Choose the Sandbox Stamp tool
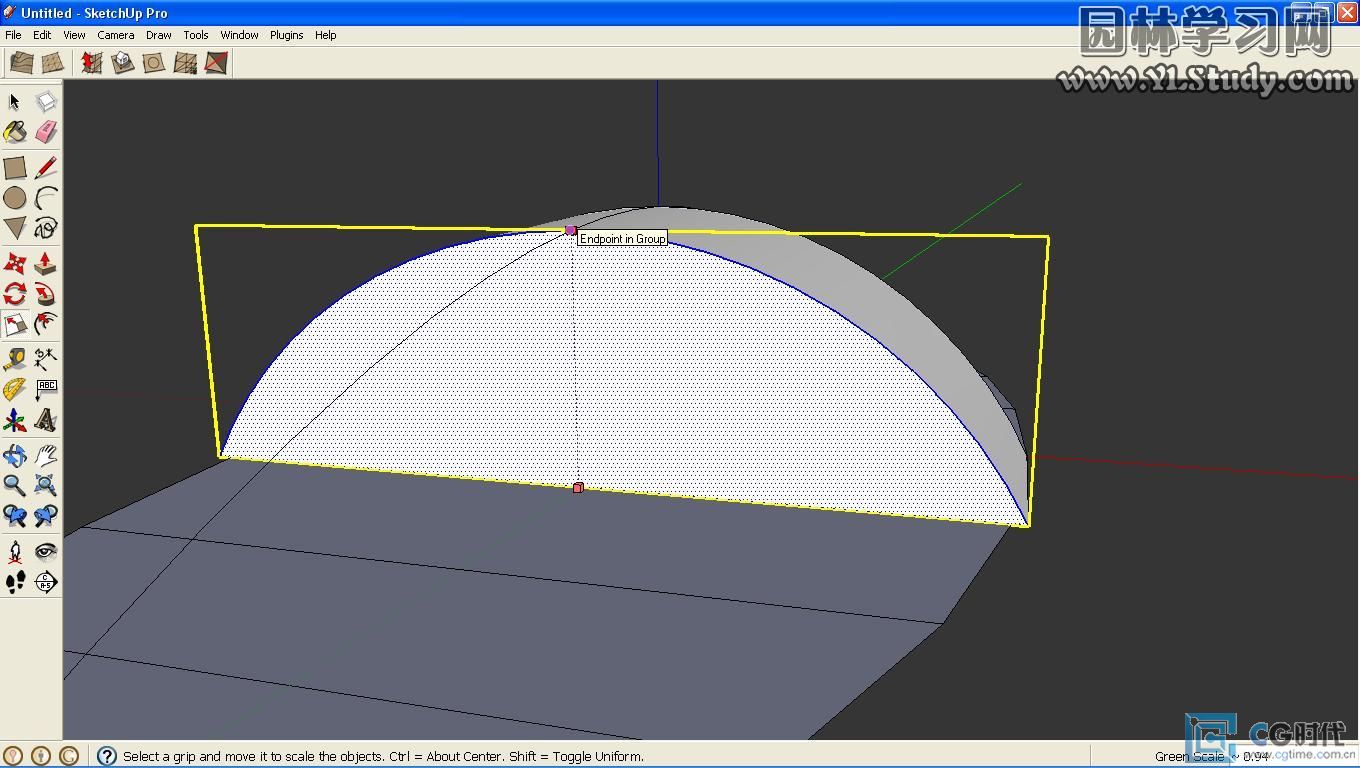This screenshot has width=1360, height=768. click(x=122, y=63)
